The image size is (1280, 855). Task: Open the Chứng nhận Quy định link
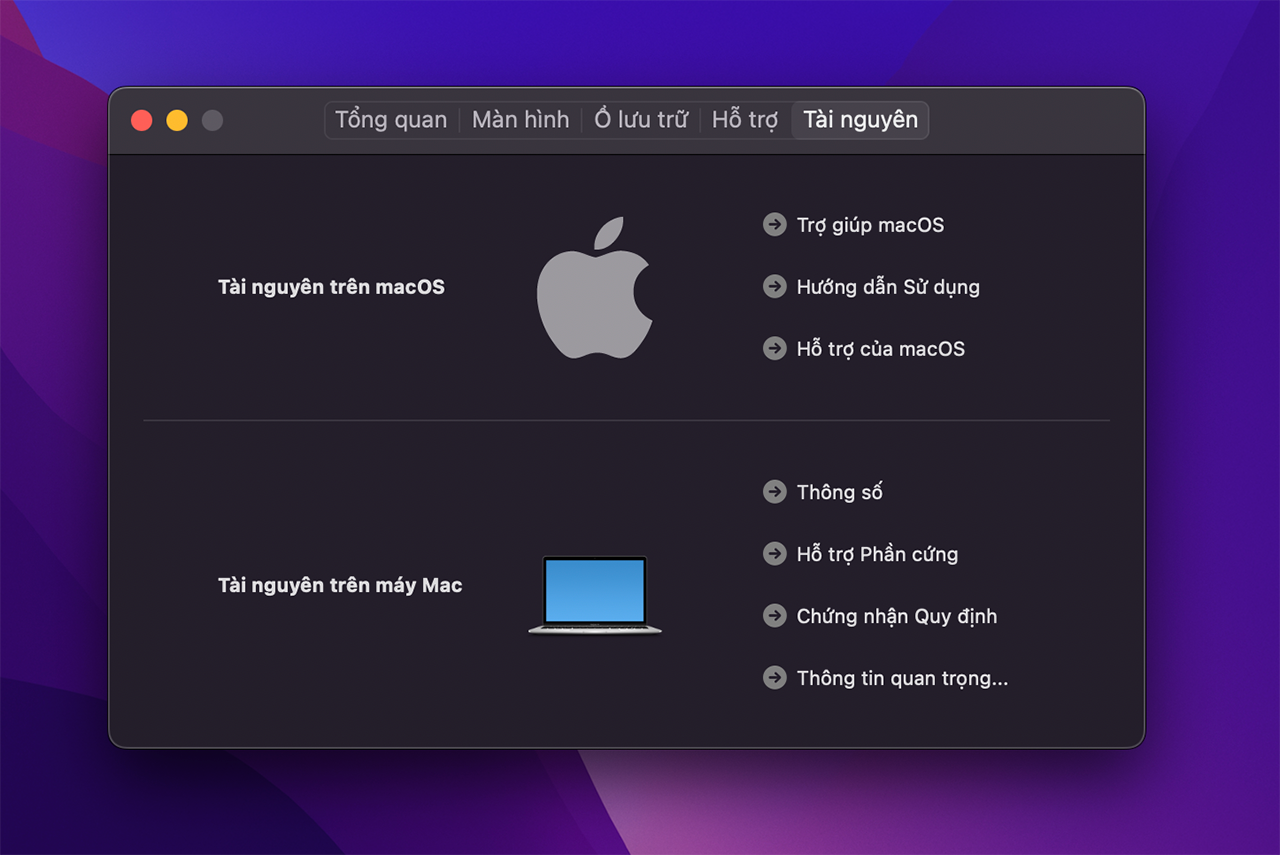[897, 616]
